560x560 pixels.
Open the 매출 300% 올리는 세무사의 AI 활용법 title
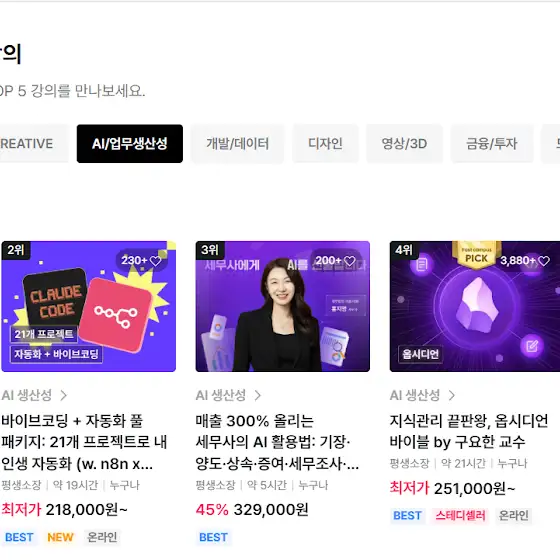pyautogui.click(x=277, y=442)
